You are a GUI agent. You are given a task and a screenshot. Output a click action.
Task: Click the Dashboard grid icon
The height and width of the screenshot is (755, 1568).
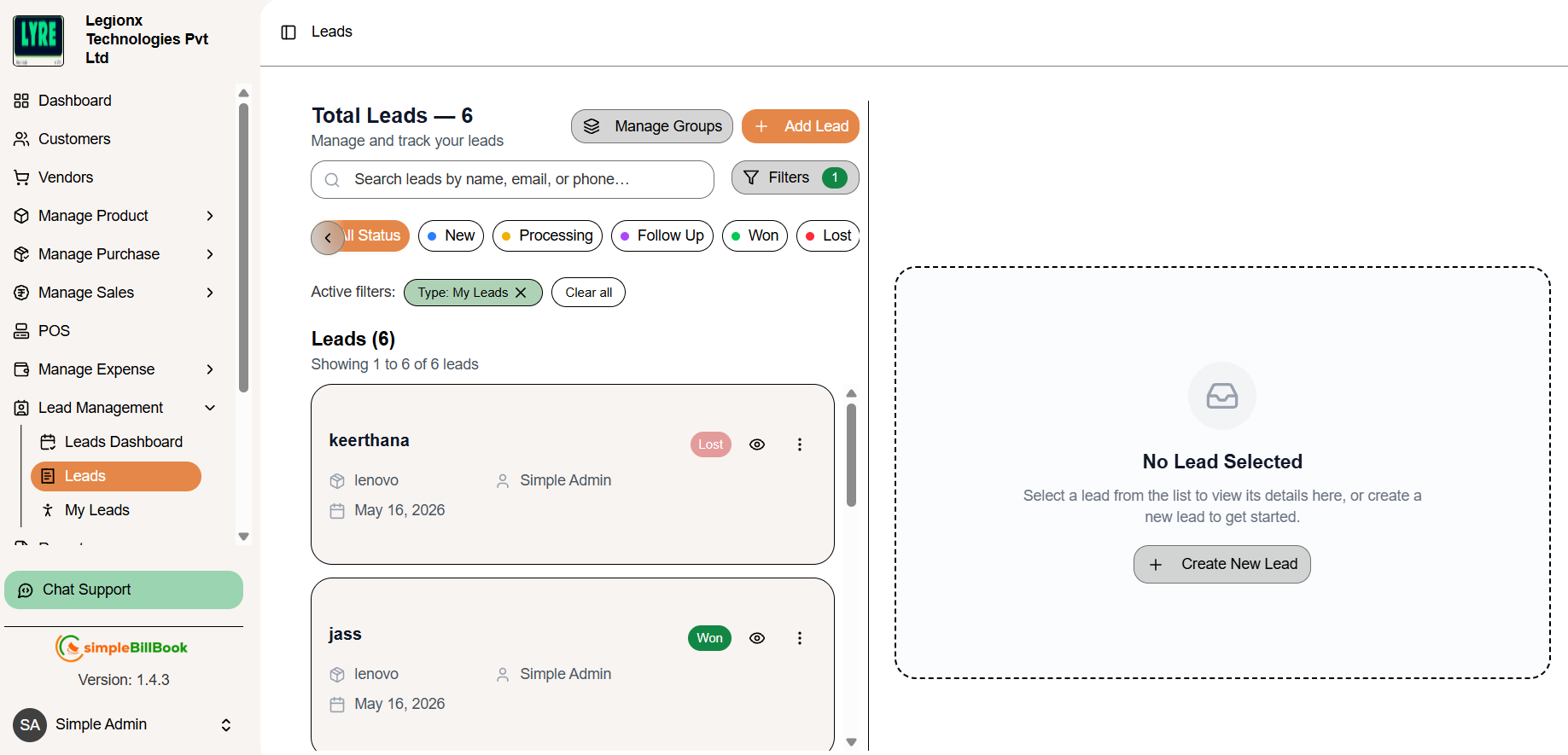pos(21,101)
